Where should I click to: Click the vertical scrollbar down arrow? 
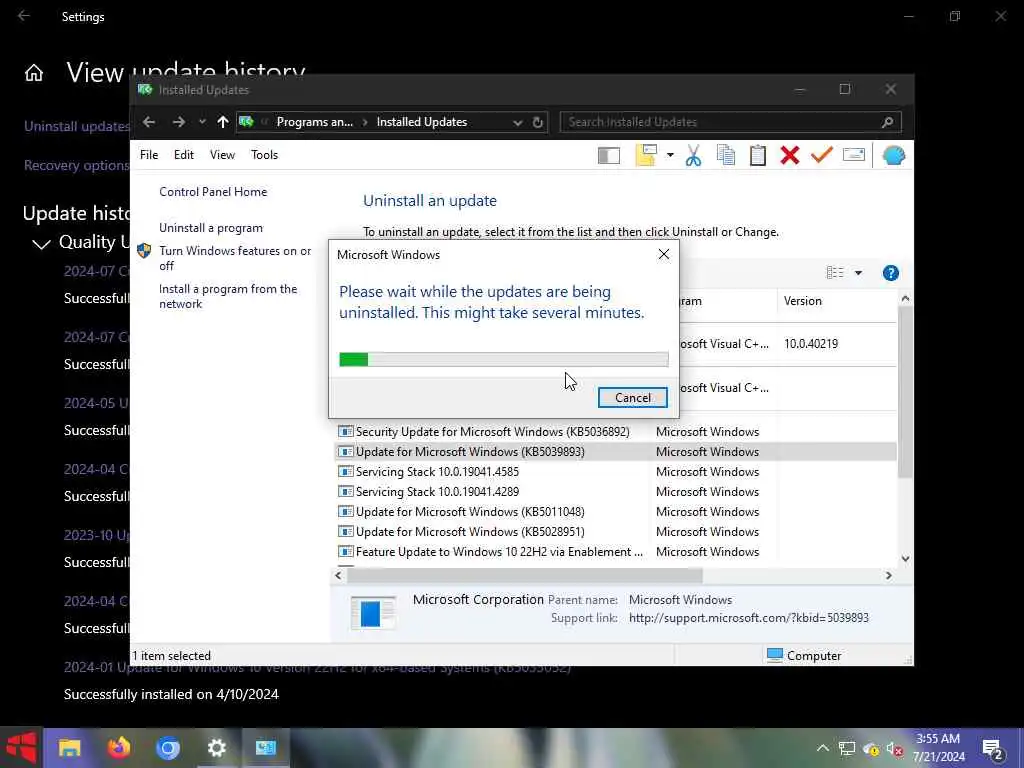pos(904,559)
